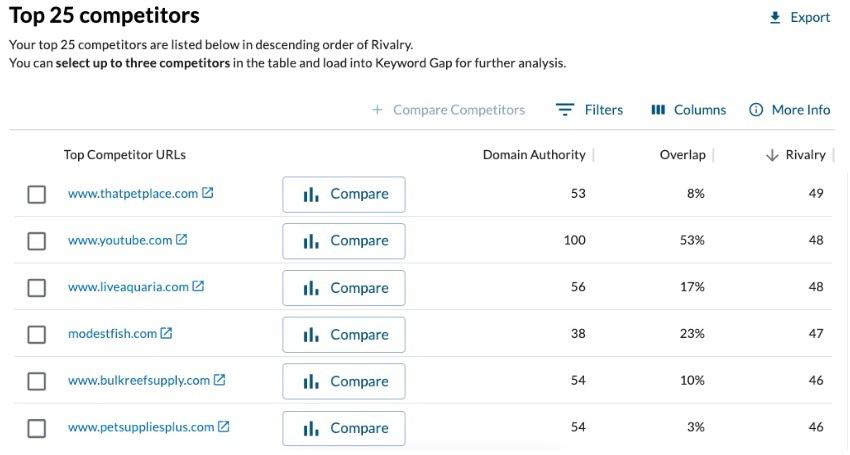Open the Columns label

pyautogui.click(x=700, y=110)
